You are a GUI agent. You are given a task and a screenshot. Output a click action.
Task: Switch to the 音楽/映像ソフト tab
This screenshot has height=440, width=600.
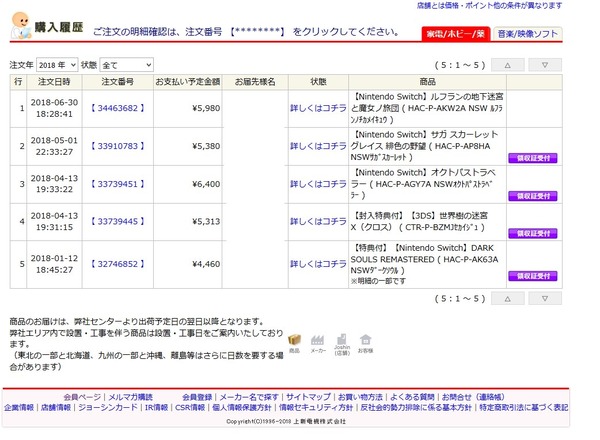tap(527, 34)
